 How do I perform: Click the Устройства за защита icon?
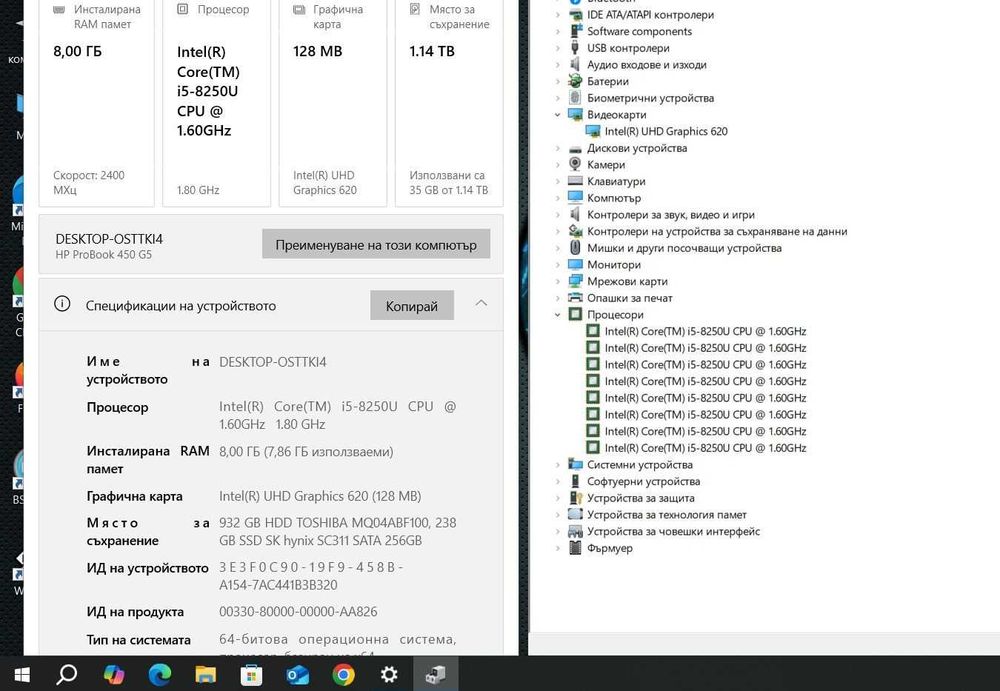pos(575,498)
